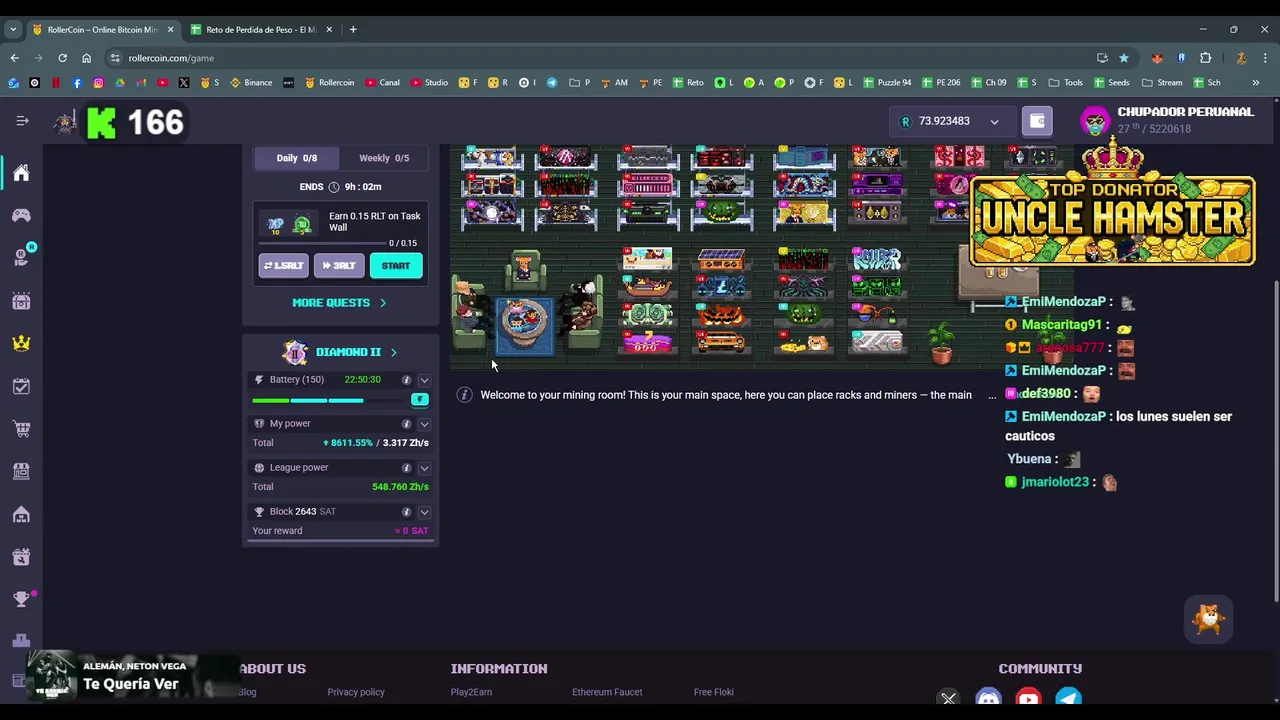Switch to Daily 0/8 quests tab
1280x720 pixels.
tap(296, 158)
